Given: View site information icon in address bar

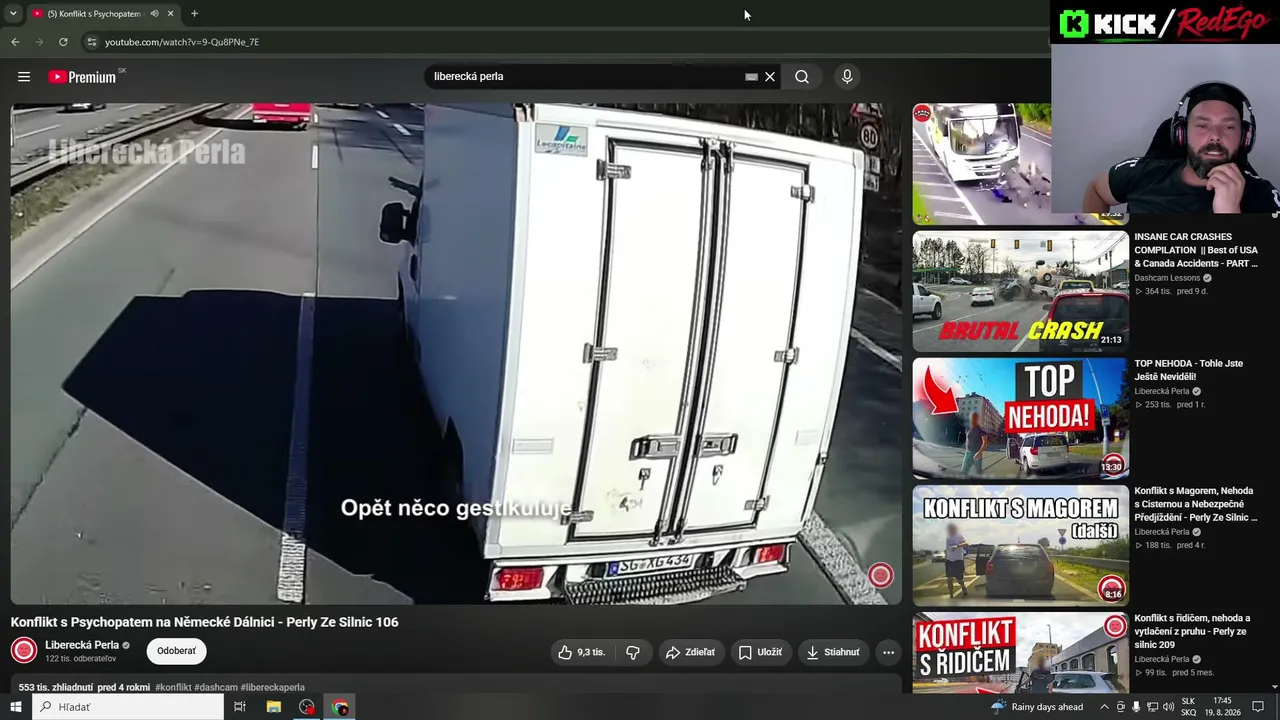Looking at the screenshot, I should [91, 42].
